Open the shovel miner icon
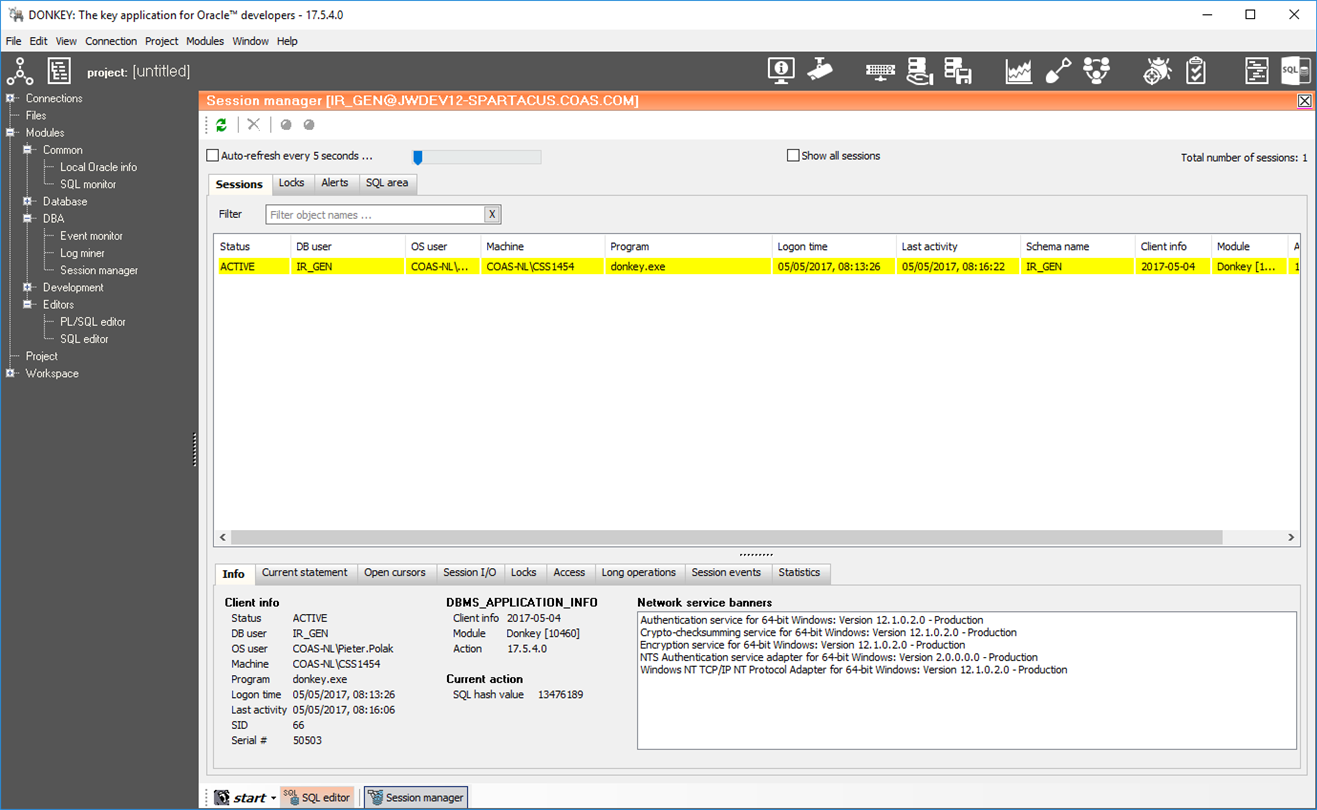The height and width of the screenshot is (810, 1317). pyautogui.click(x=1058, y=71)
